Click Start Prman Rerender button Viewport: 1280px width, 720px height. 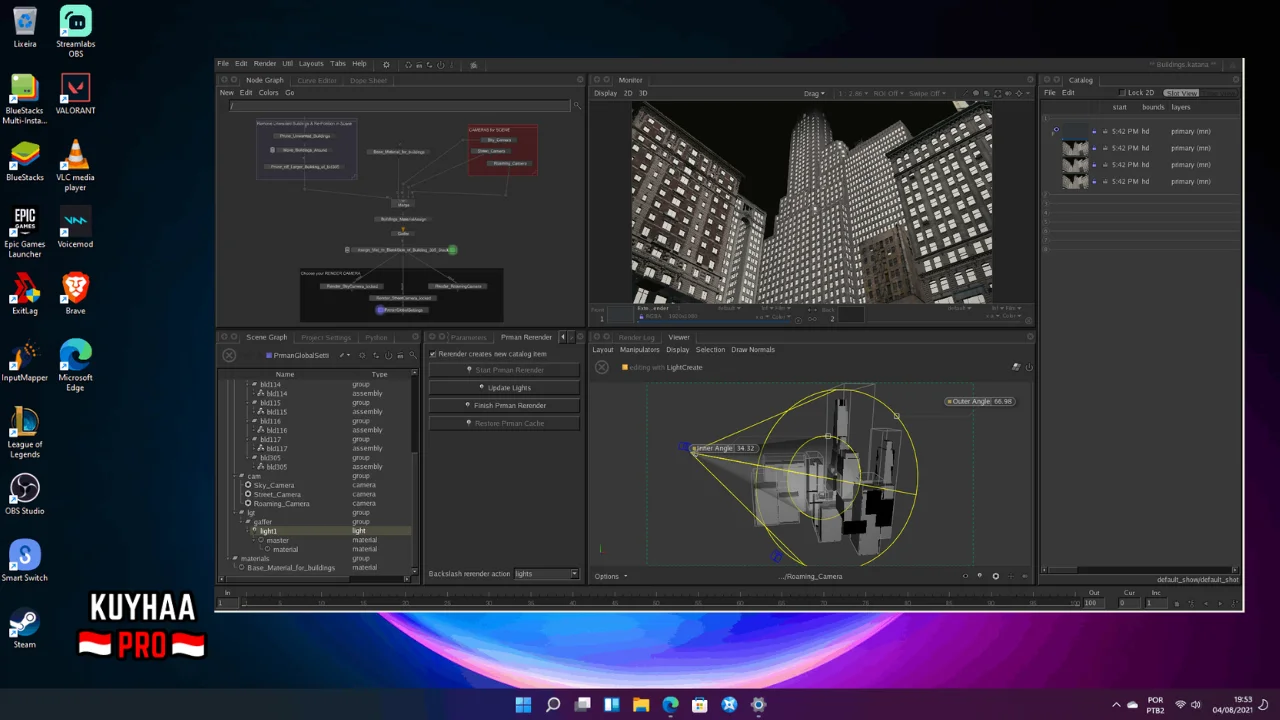pos(503,370)
